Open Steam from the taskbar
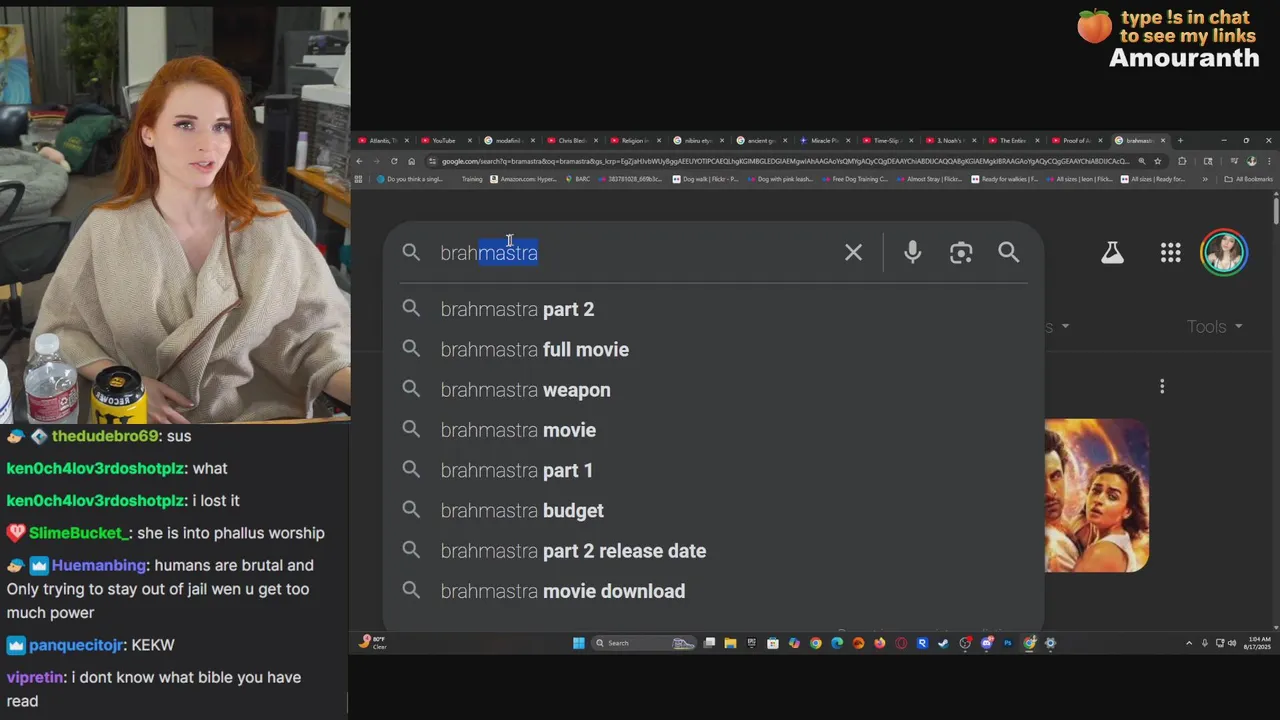The height and width of the screenshot is (720, 1280). [943, 643]
